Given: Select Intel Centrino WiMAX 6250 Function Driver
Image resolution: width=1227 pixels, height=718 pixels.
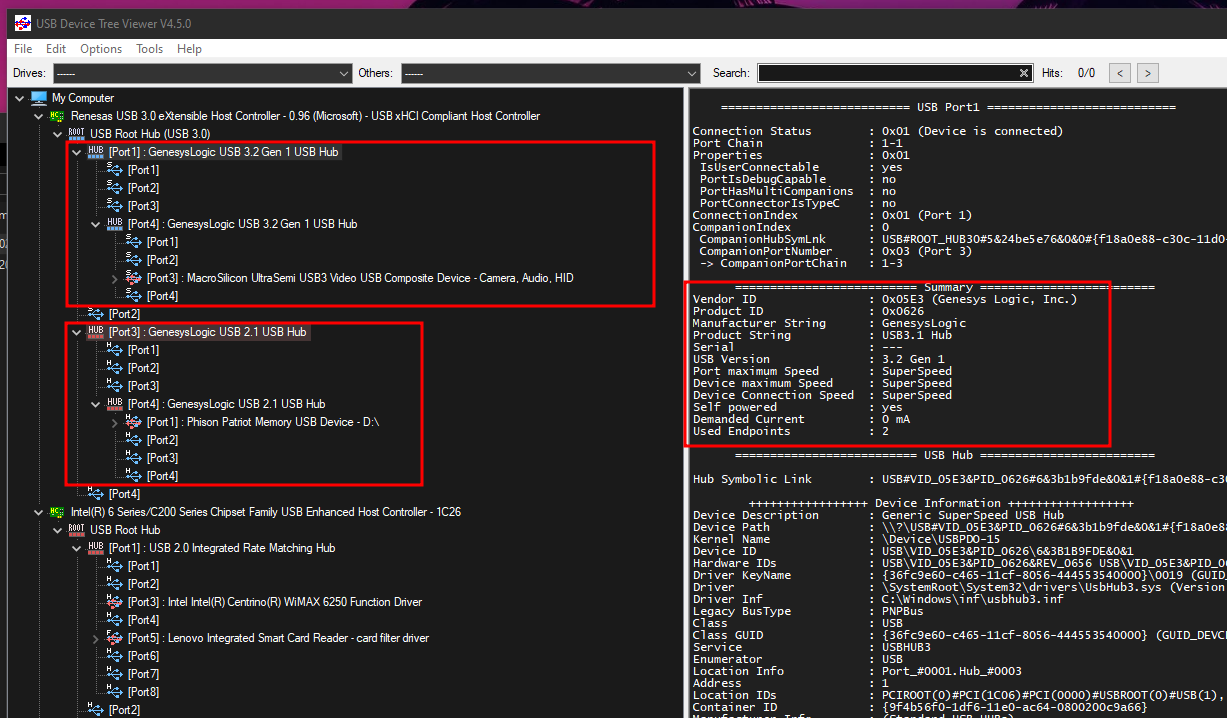Looking at the screenshot, I should tap(274, 602).
